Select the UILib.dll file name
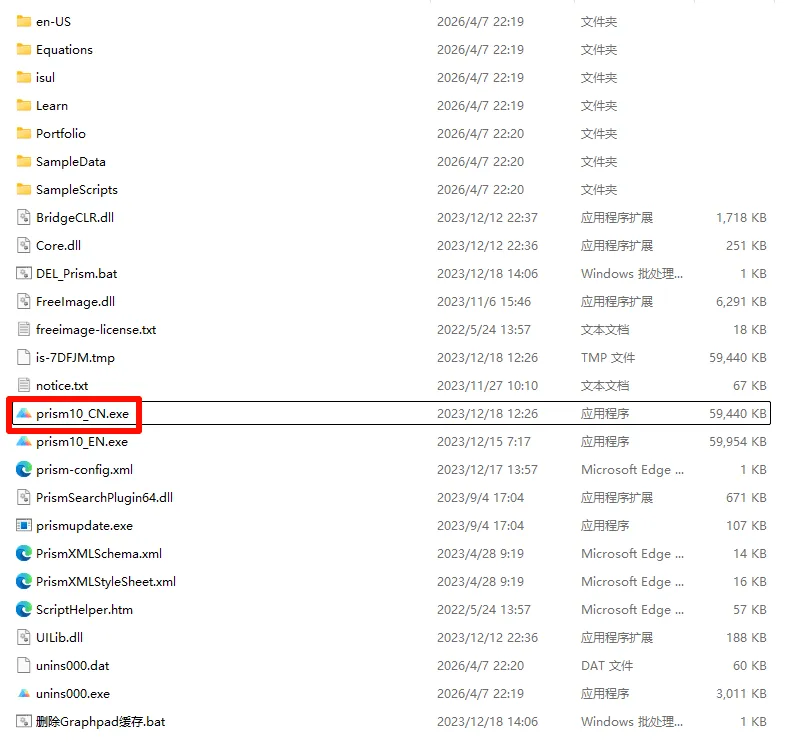 point(60,638)
